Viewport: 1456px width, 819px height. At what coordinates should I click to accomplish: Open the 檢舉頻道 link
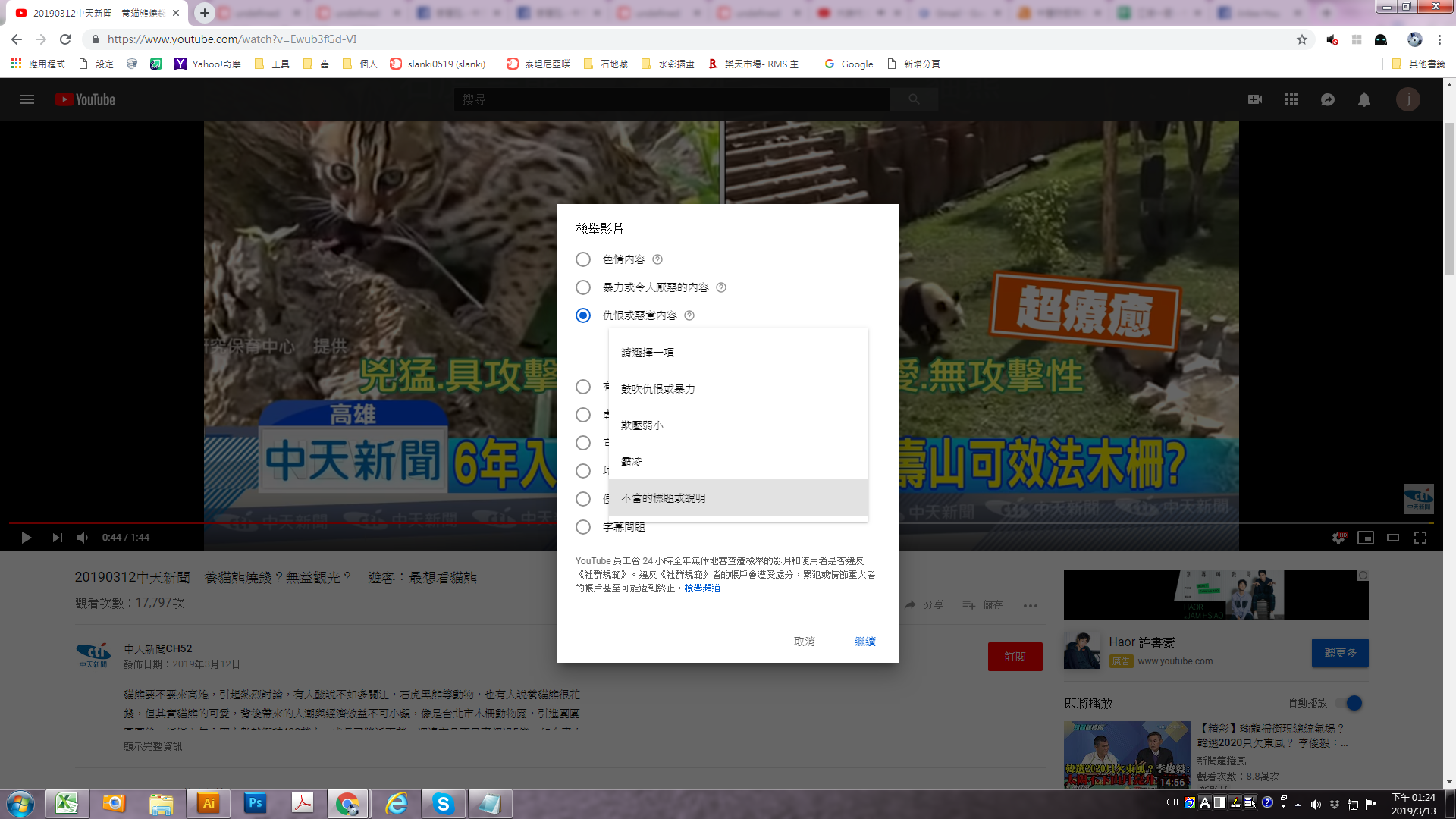pos(702,588)
